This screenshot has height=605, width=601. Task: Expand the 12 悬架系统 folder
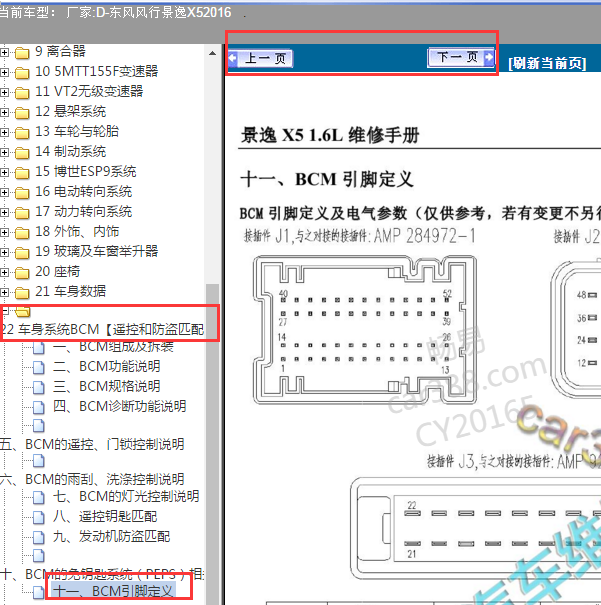pos(4,112)
